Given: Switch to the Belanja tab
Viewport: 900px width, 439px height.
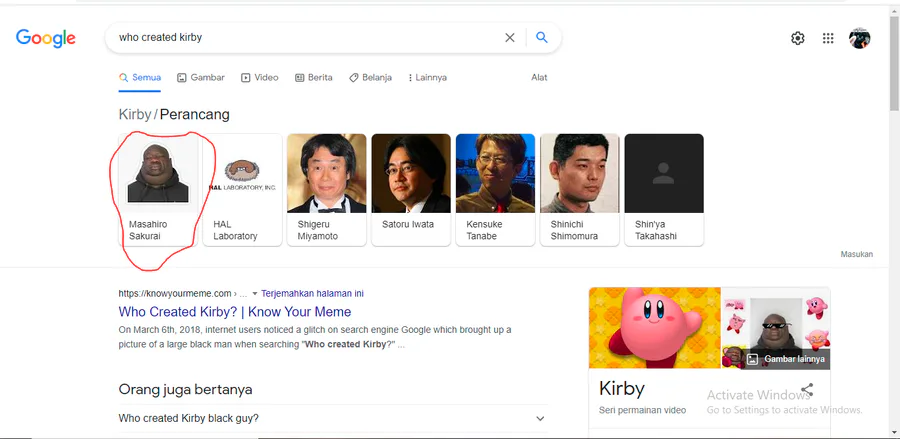Looking at the screenshot, I should click(371, 77).
